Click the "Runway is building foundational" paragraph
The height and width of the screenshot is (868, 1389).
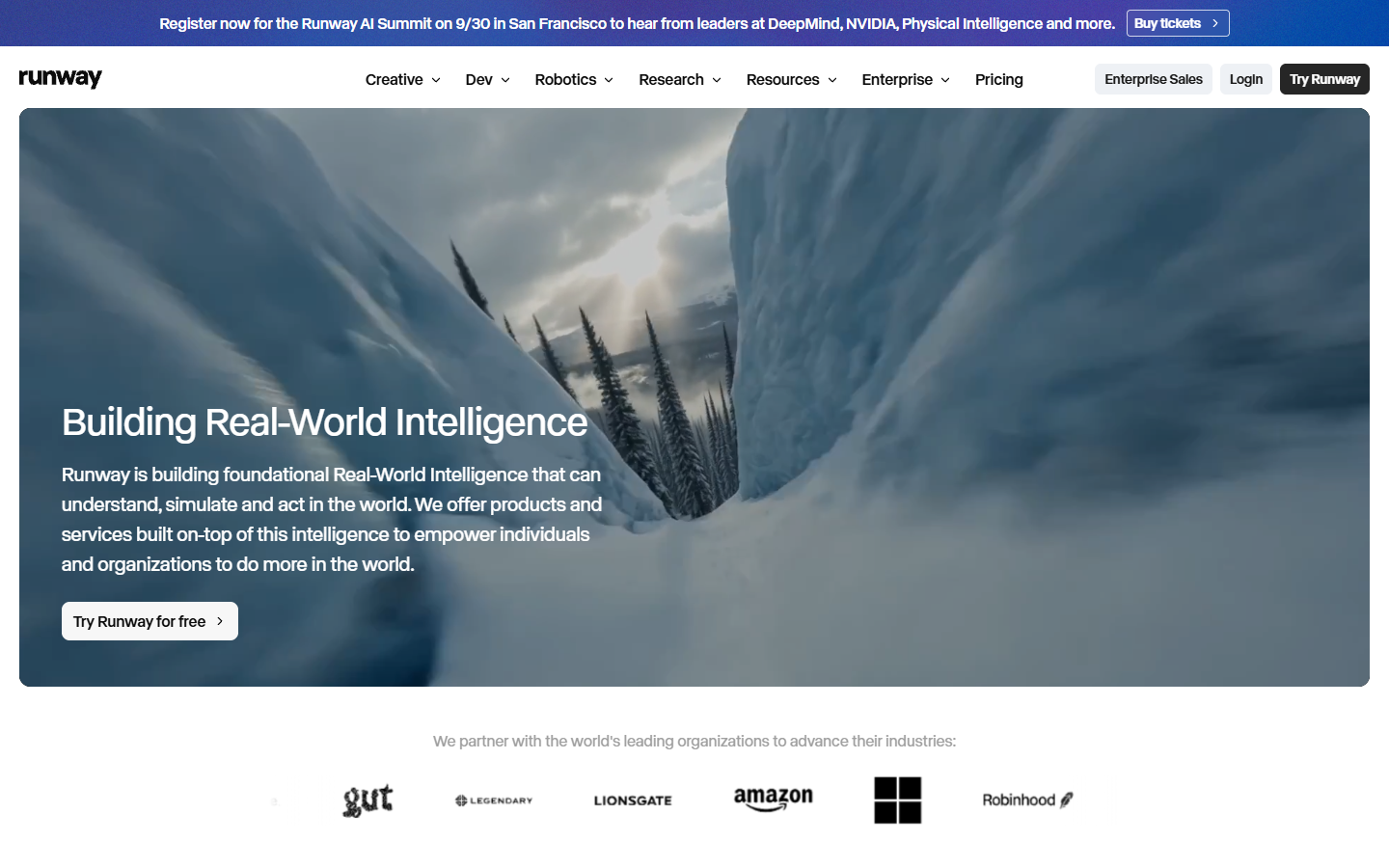(332, 519)
